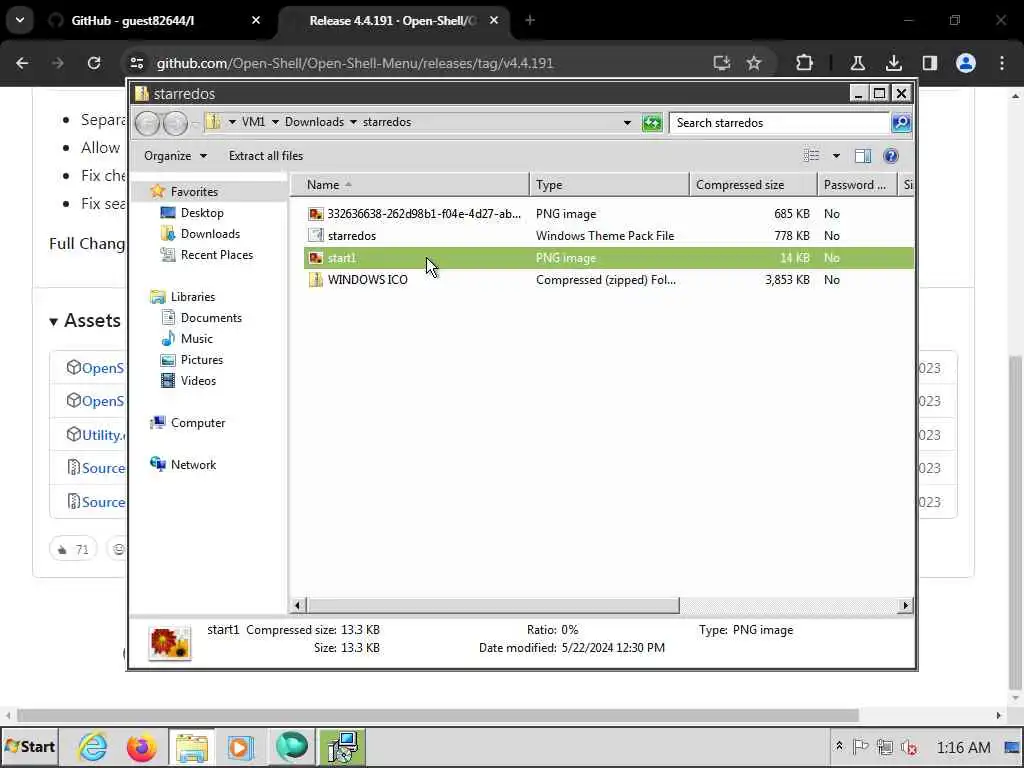
Task: Open Chrome three-dot menu
Action: click(x=1002, y=63)
